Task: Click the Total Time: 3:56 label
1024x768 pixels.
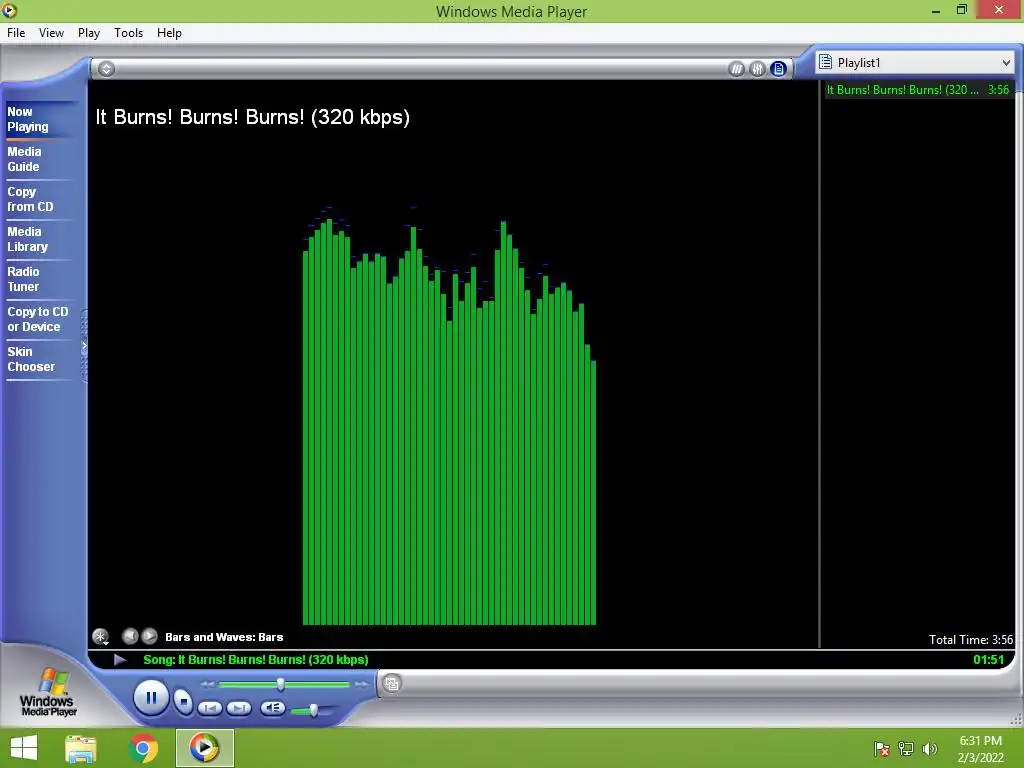Action: [970, 639]
